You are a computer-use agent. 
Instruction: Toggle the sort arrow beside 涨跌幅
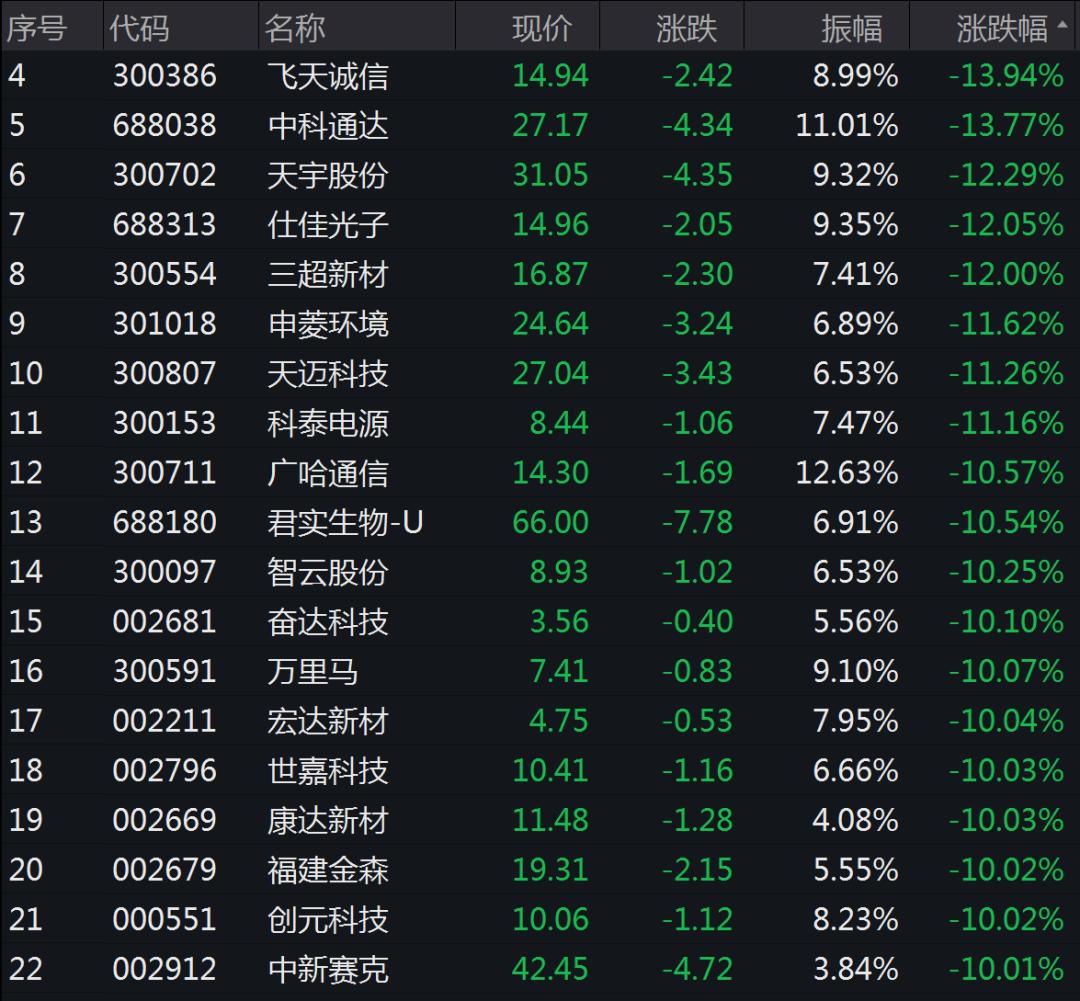click(x=1063, y=25)
